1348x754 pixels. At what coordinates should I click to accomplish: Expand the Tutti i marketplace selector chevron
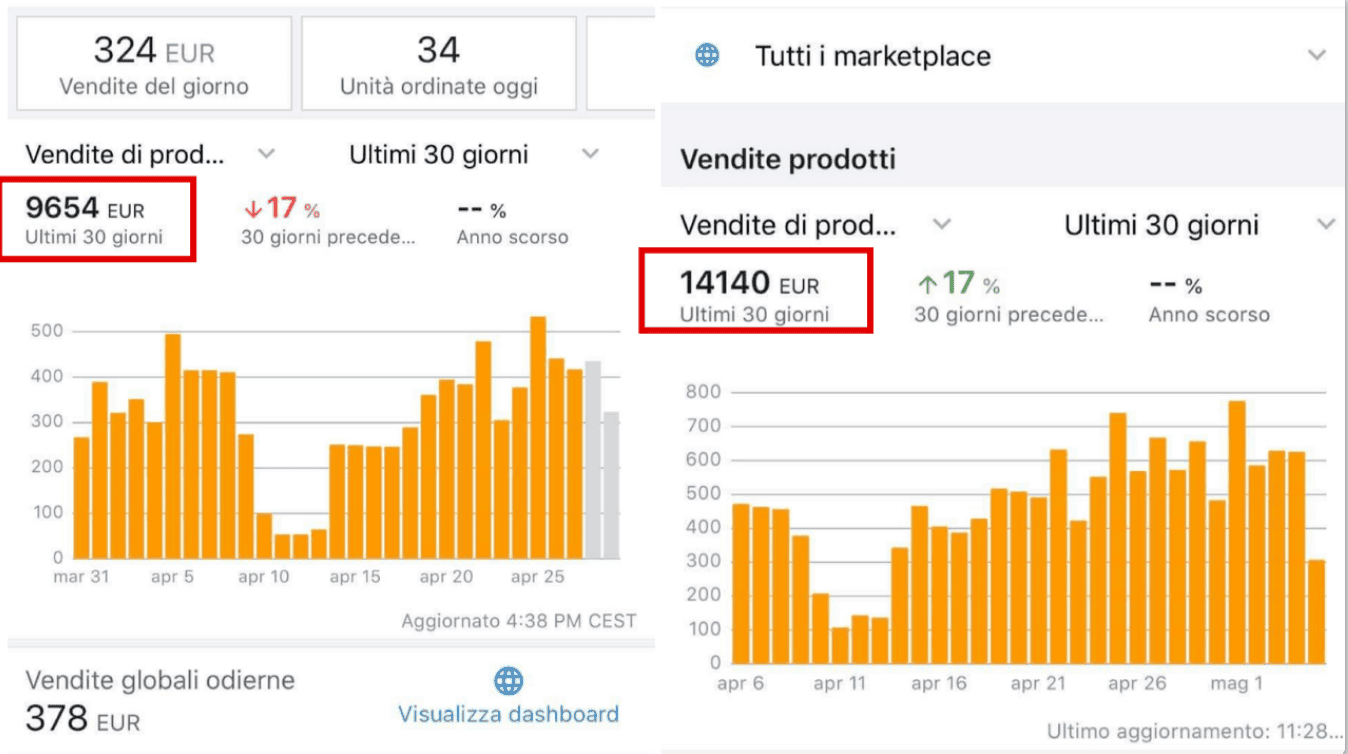click(x=1317, y=56)
